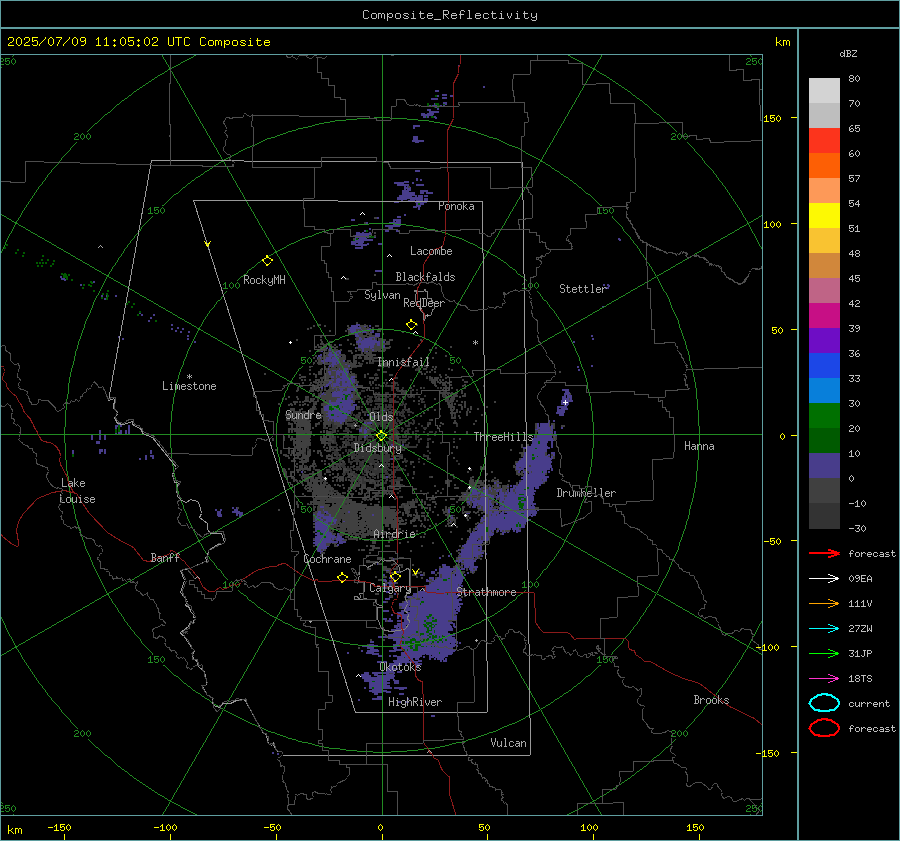Select the blue 36-33 dBZ swatch
This screenshot has width=900, height=841.
click(x=824, y=365)
